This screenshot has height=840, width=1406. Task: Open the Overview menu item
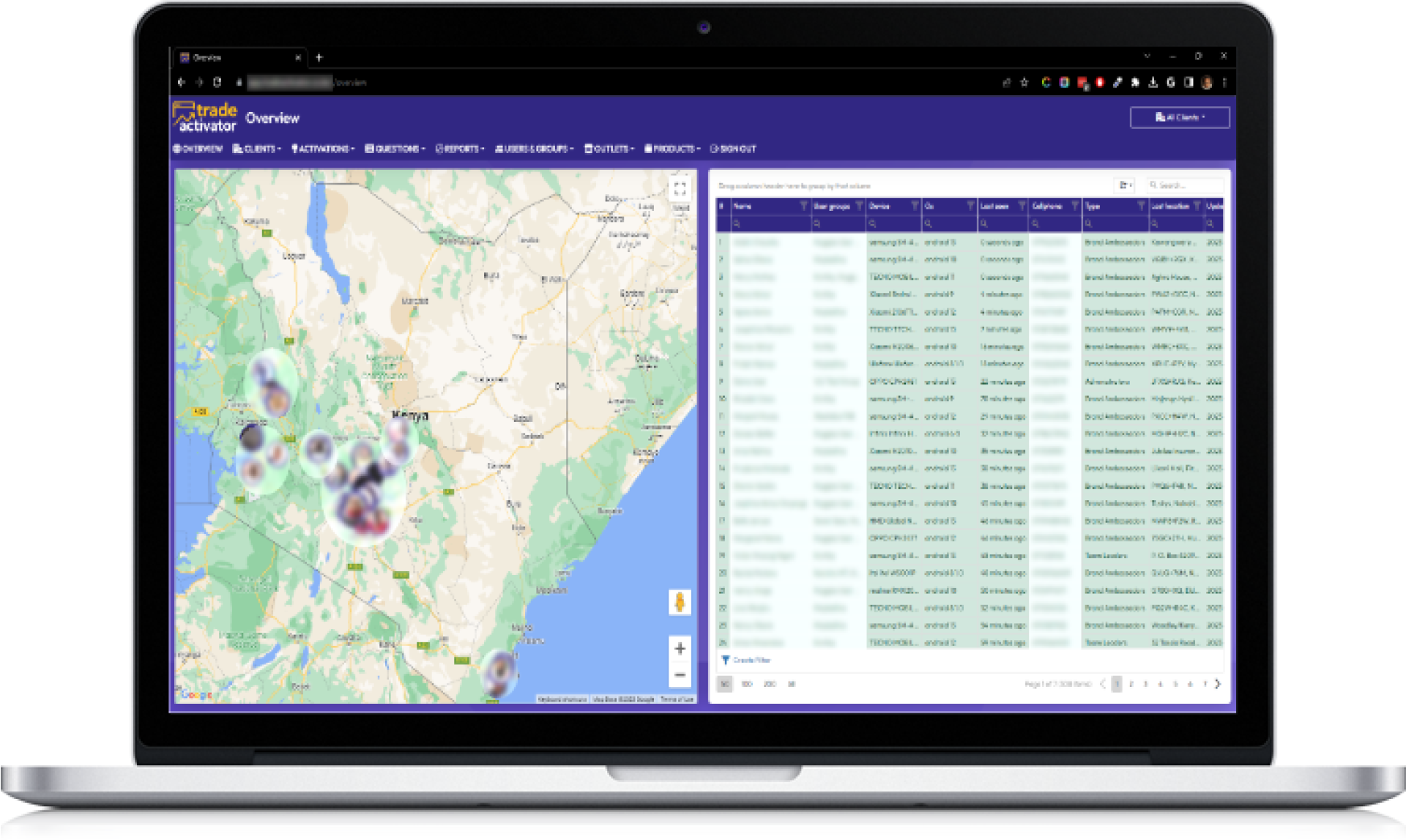click(x=198, y=149)
